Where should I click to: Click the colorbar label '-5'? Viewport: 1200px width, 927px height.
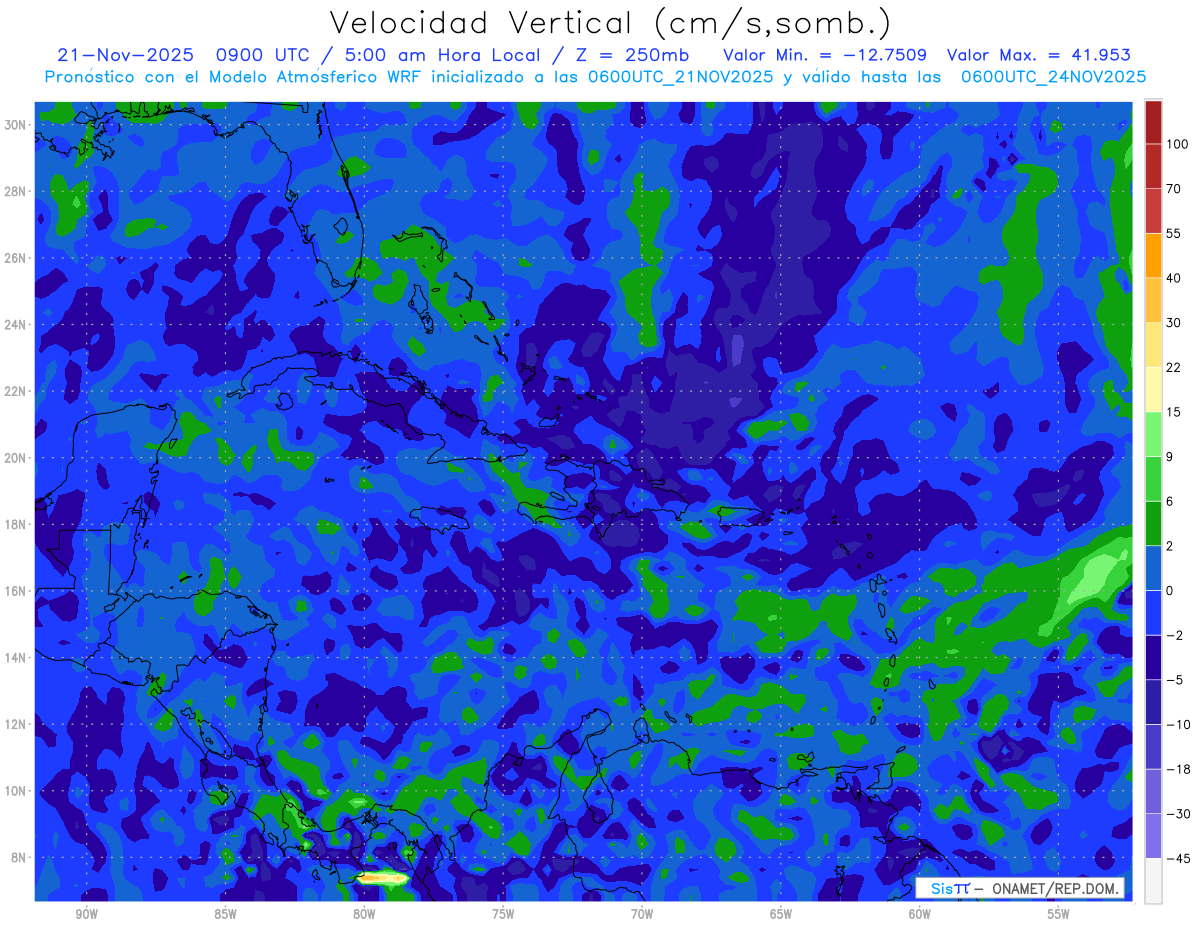(x=1174, y=680)
